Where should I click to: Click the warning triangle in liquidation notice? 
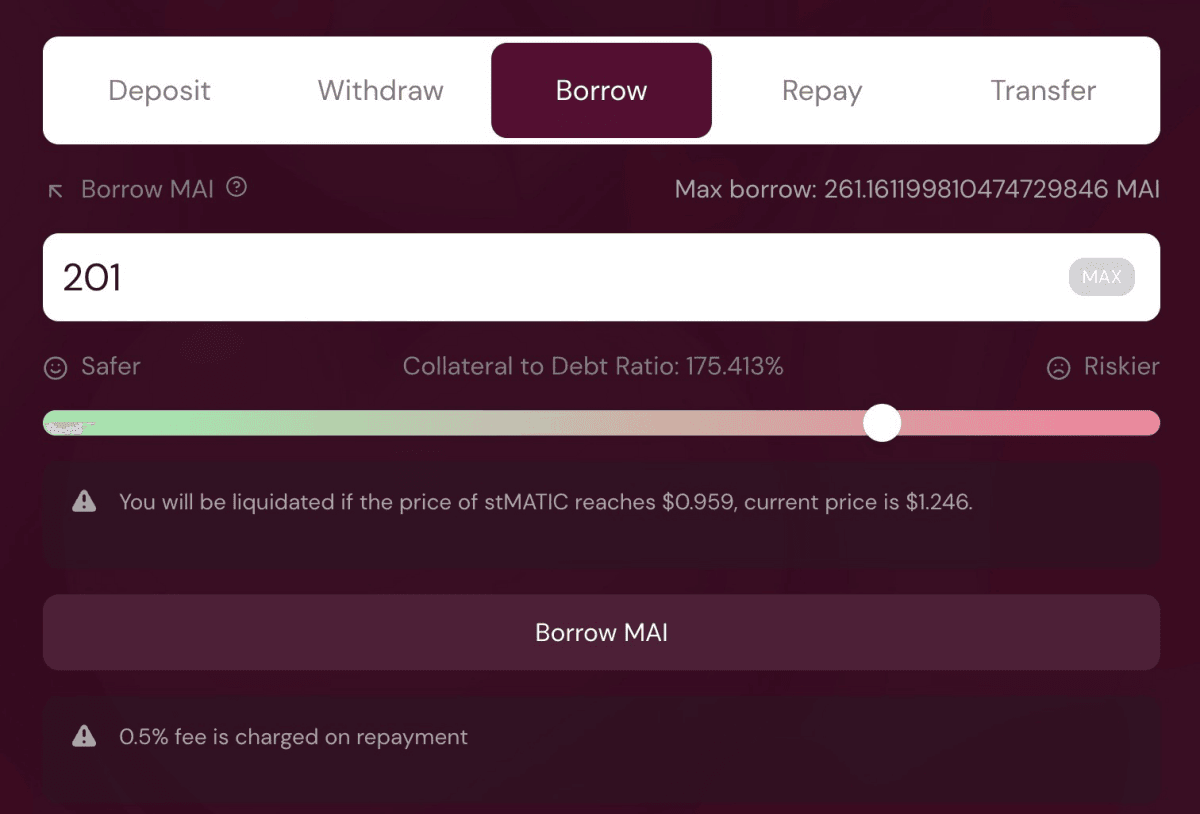84,501
